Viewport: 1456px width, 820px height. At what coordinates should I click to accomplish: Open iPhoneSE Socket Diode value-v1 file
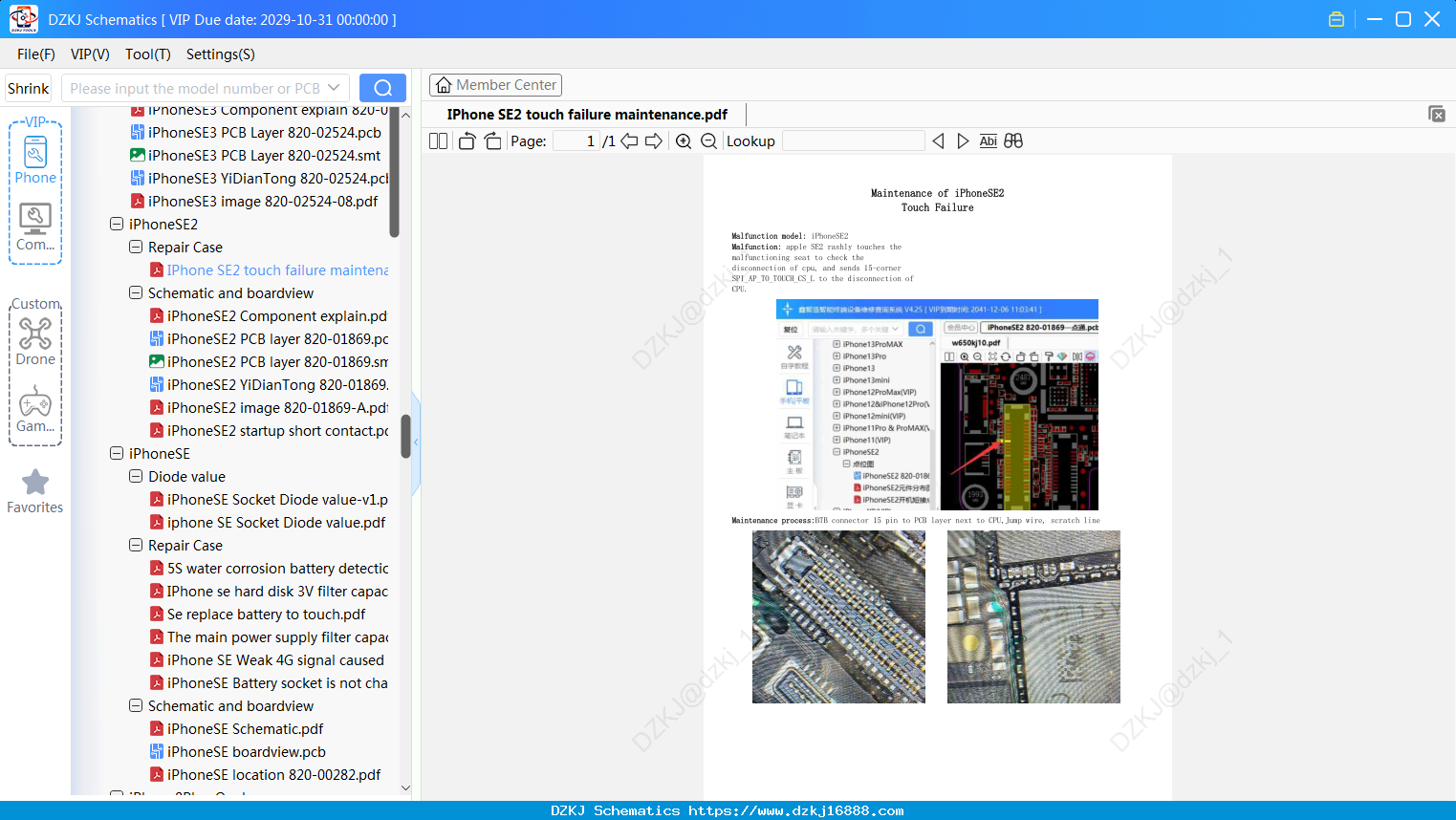pyautogui.click(x=269, y=500)
